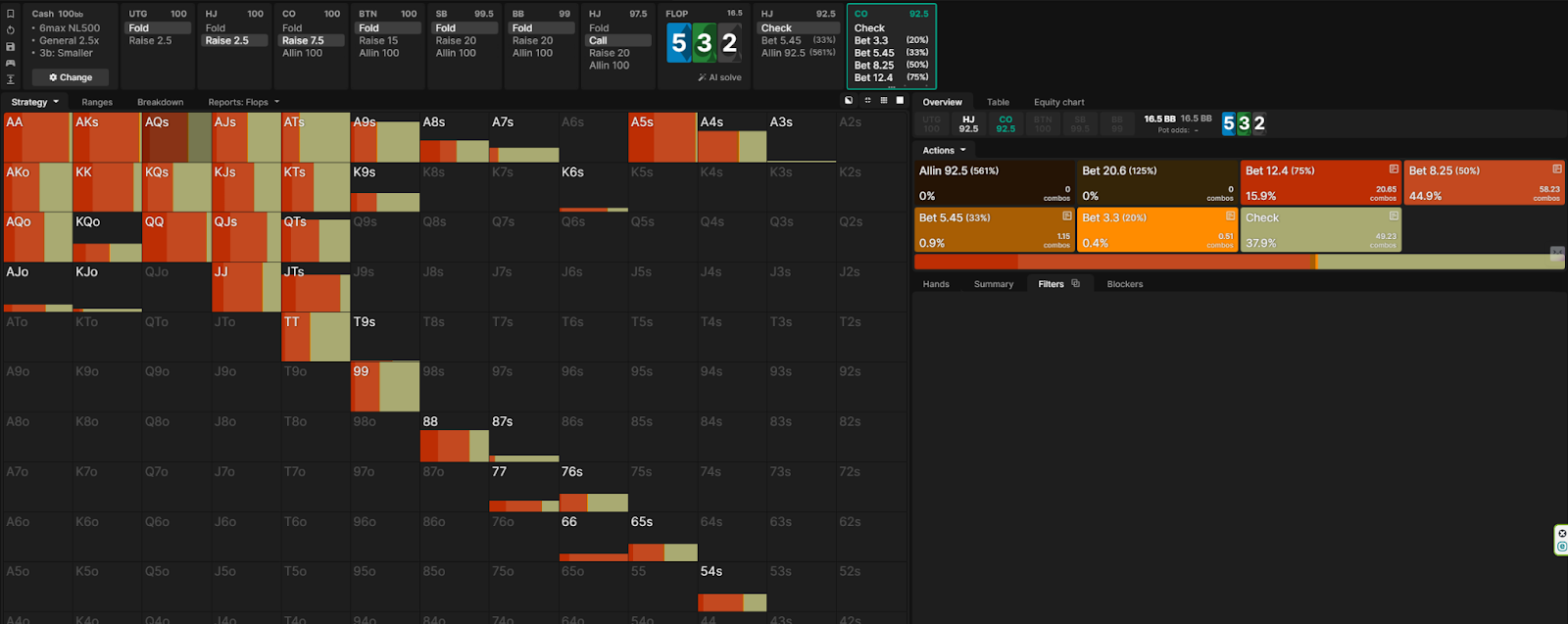This screenshot has width=1568, height=624.
Task: Click the green 3 flop card in header
Action: click(704, 43)
